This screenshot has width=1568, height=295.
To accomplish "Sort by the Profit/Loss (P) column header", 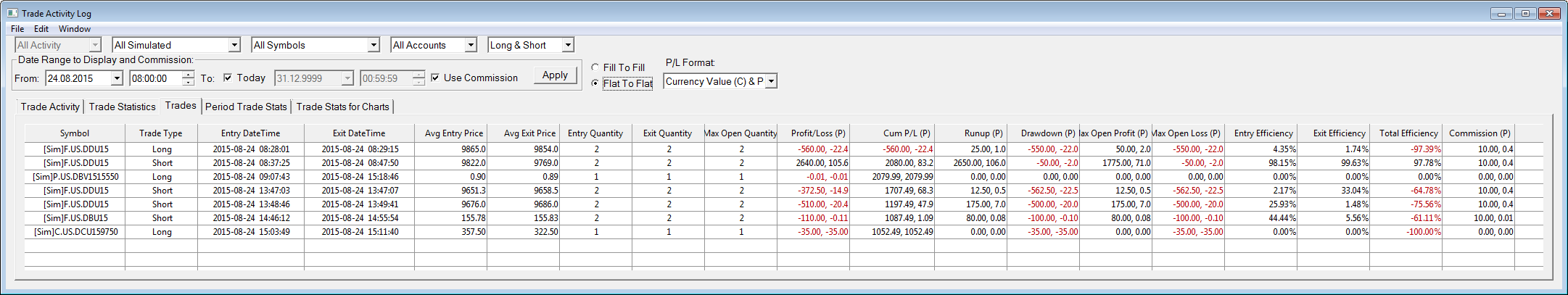I will tap(817, 133).
